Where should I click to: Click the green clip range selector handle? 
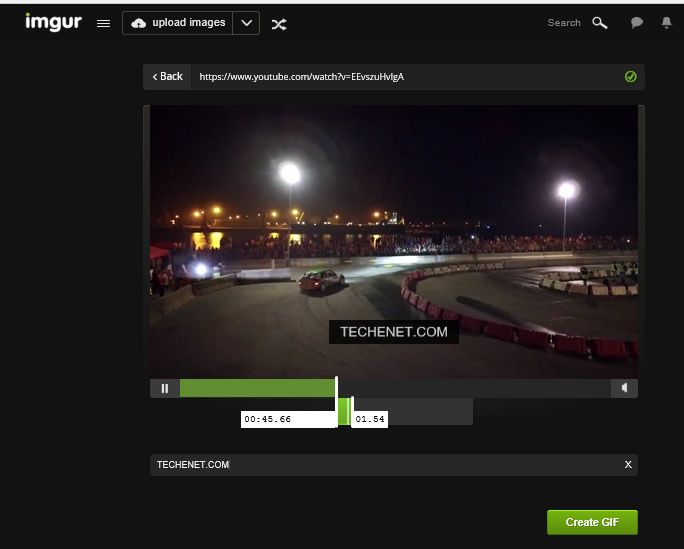coord(344,411)
